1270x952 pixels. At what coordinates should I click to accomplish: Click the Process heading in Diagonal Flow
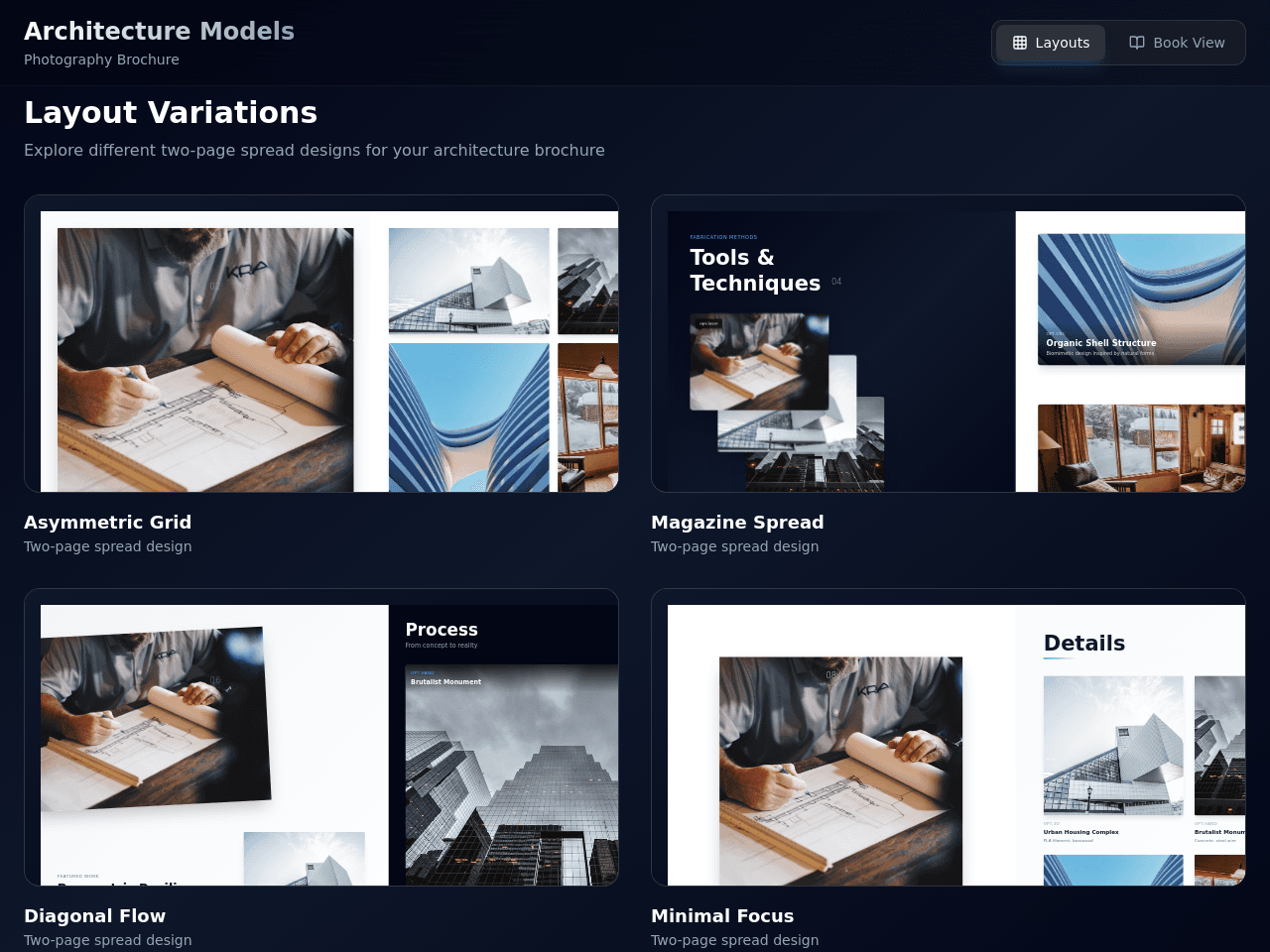click(x=442, y=630)
